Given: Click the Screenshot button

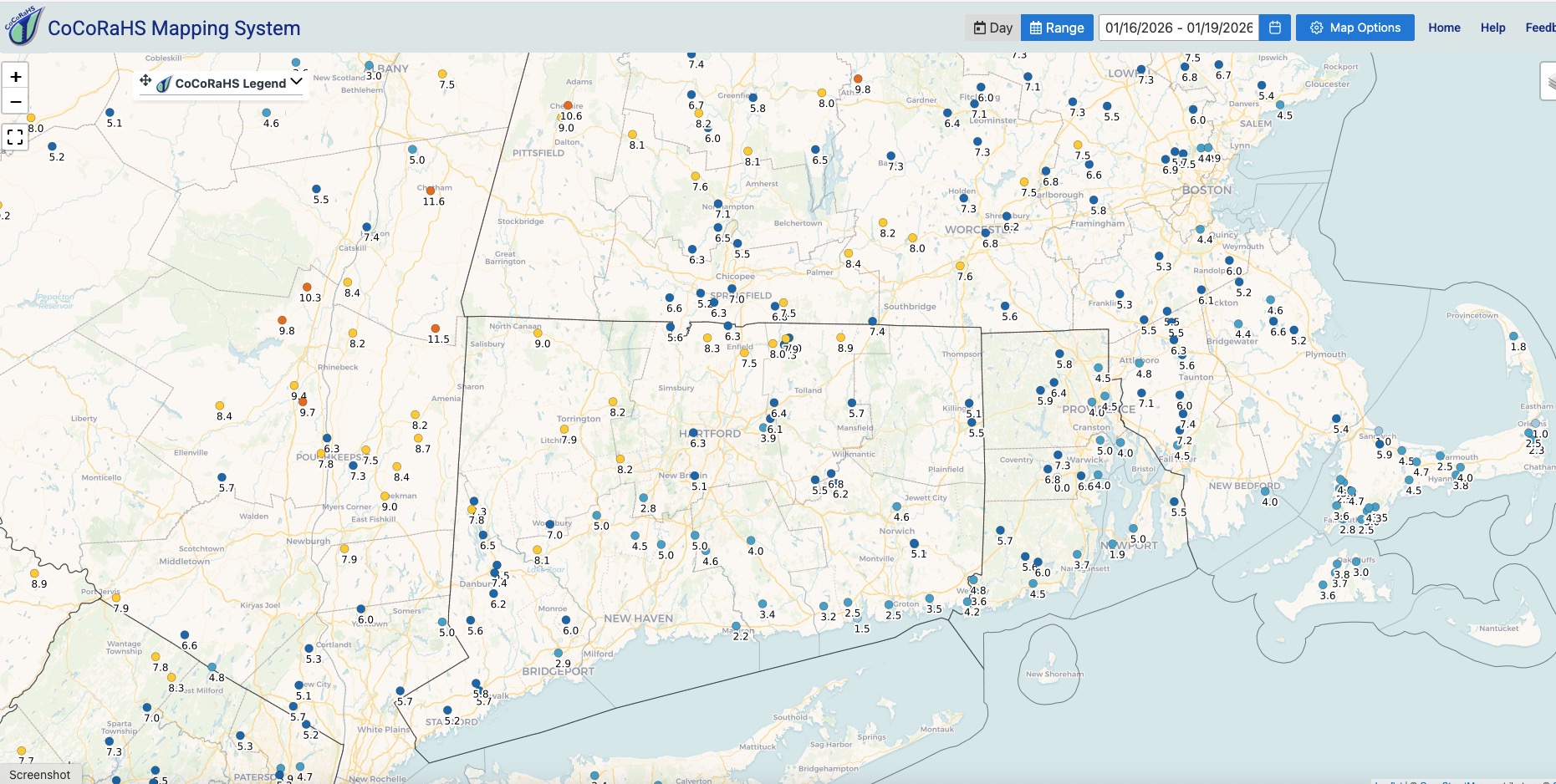Looking at the screenshot, I should [40, 774].
